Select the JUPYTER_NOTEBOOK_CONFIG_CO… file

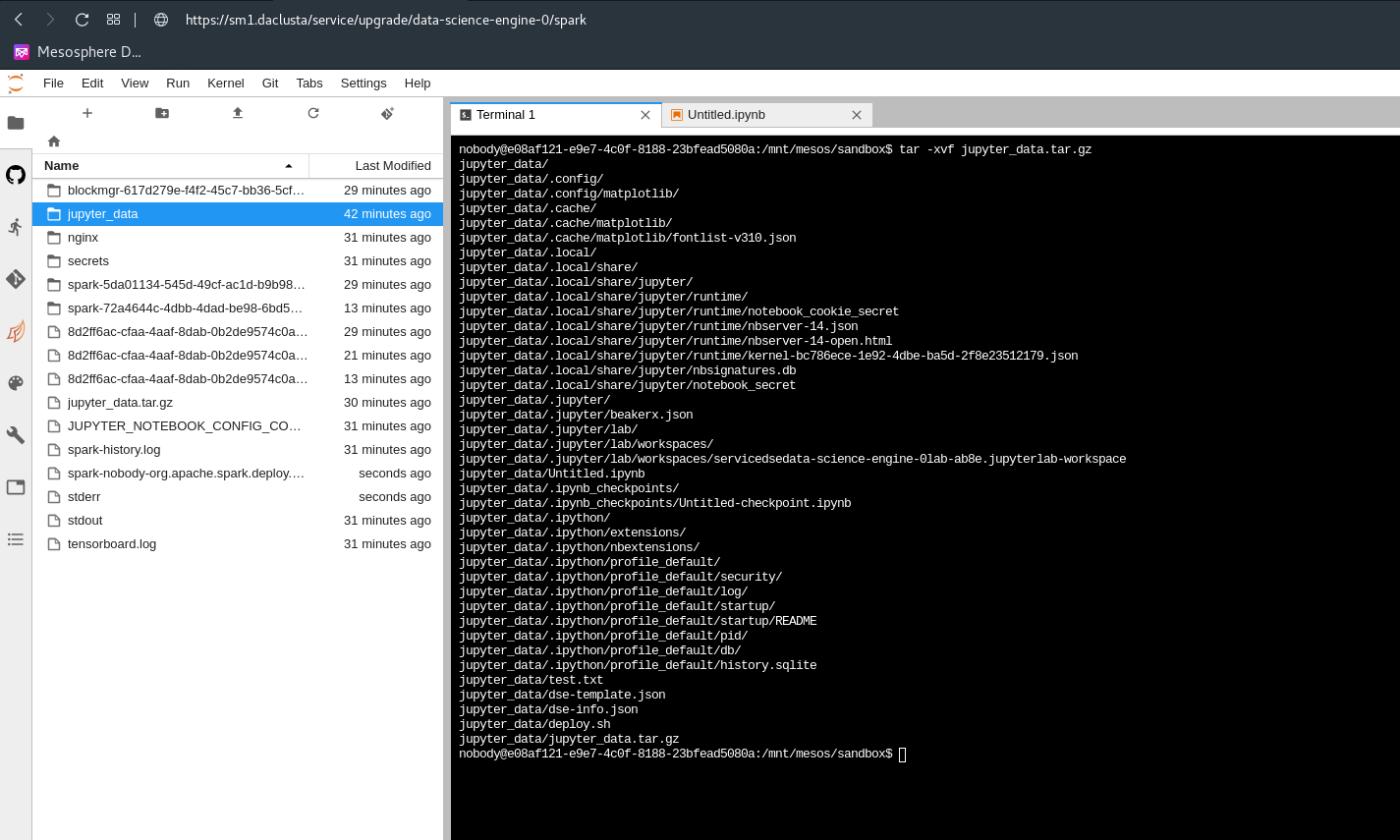(x=238, y=426)
